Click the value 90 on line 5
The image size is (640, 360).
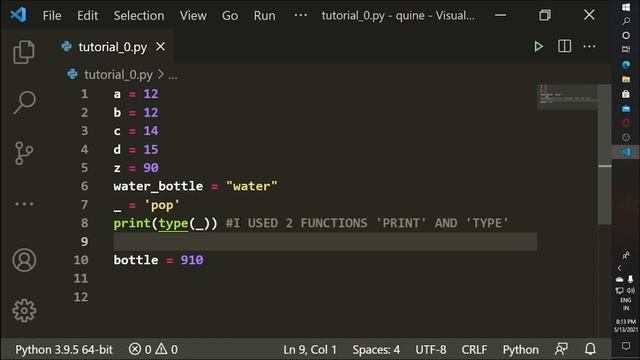151,168
